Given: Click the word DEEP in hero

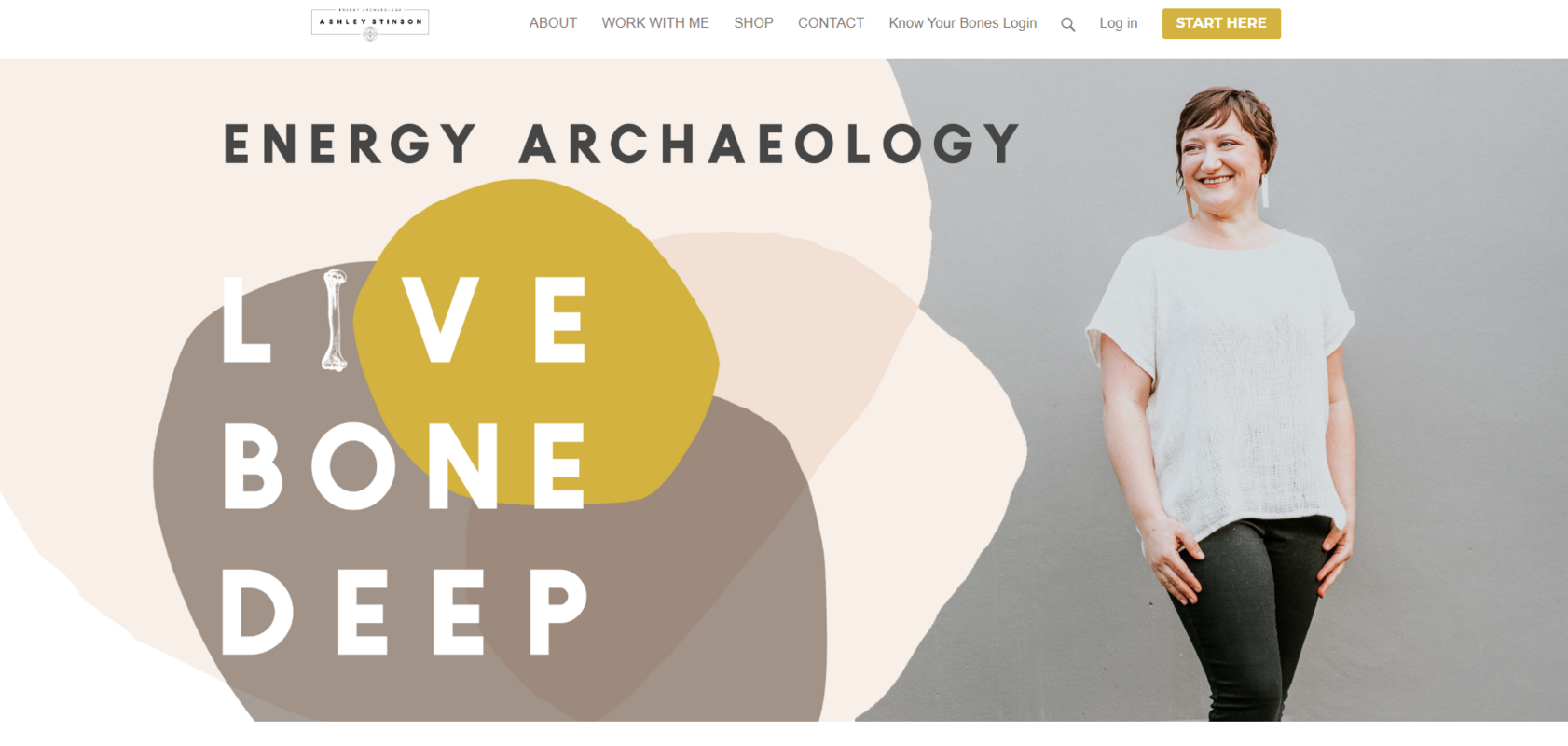Looking at the screenshot, I should (x=405, y=611).
